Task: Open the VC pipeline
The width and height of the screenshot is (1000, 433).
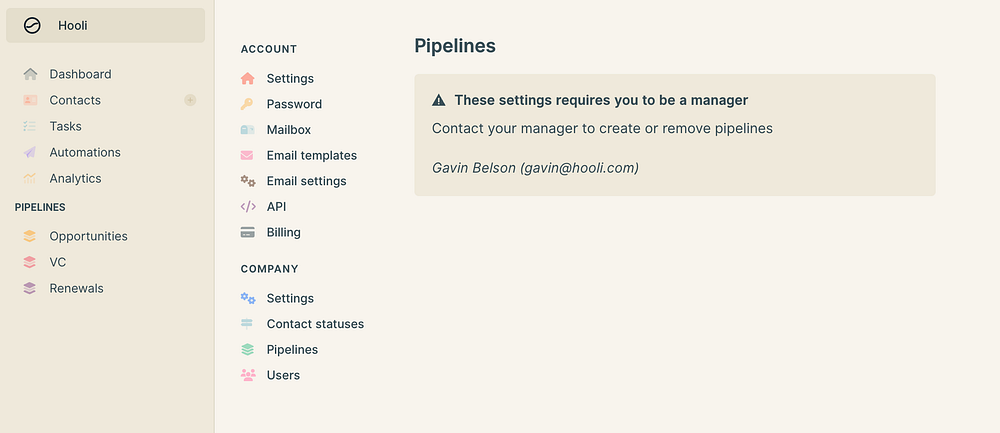Action: pyautogui.click(x=57, y=262)
